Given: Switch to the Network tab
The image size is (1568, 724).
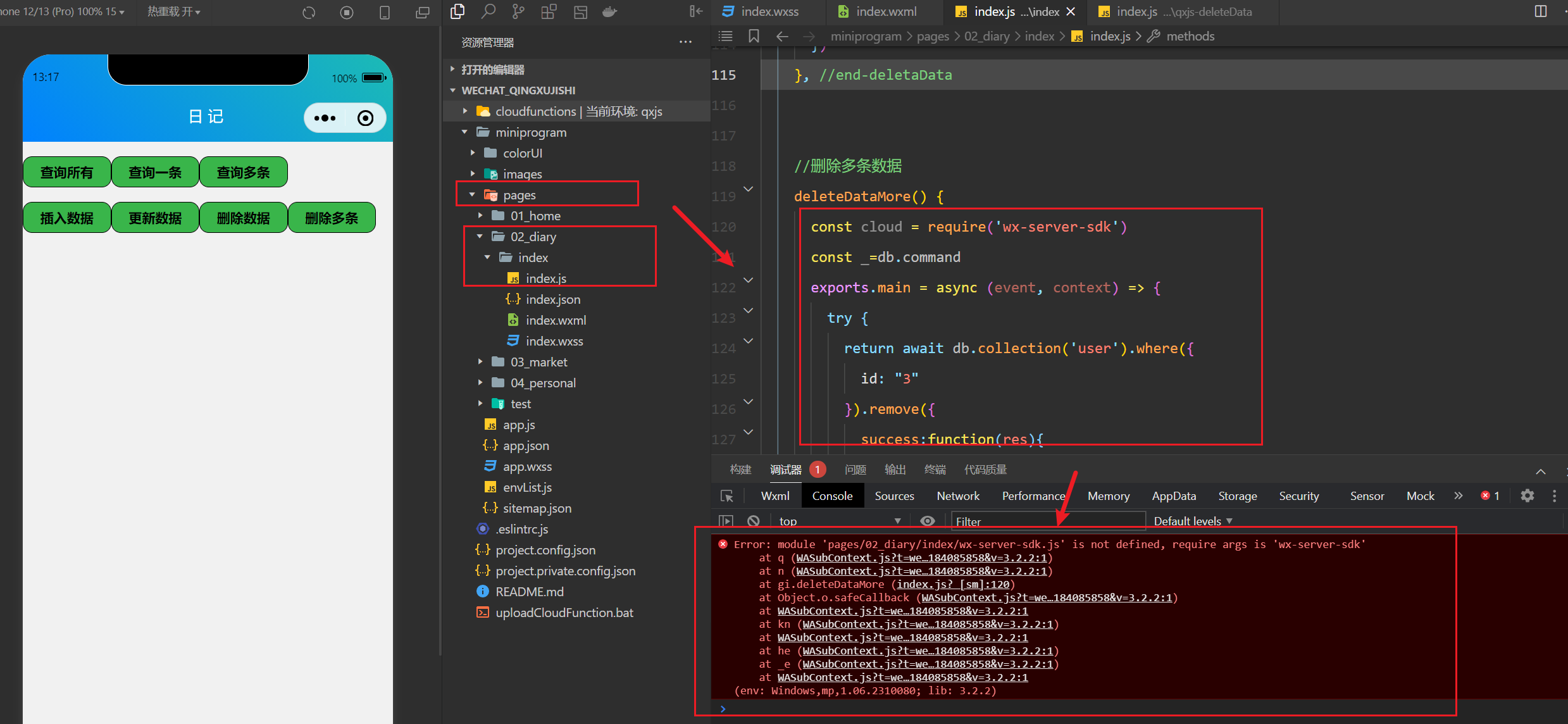Looking at the screenshot, I should (957, 496).
